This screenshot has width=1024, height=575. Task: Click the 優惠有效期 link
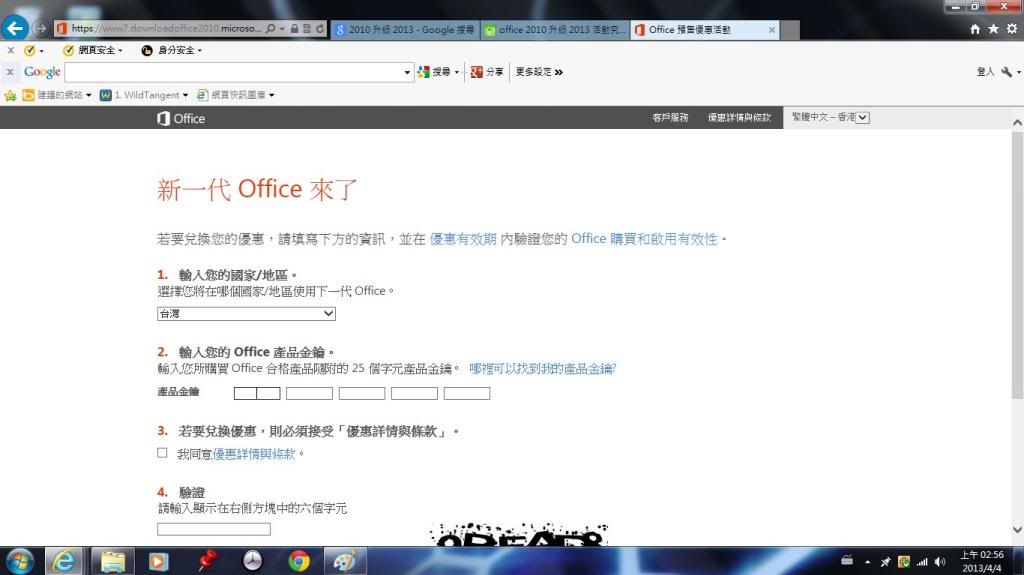pyautogui.click(x=463, y=239)
